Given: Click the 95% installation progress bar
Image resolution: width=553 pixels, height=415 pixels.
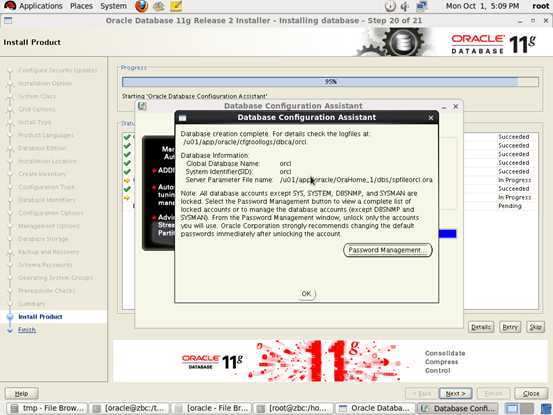Looking at the screenshot, I should point(330,82).
